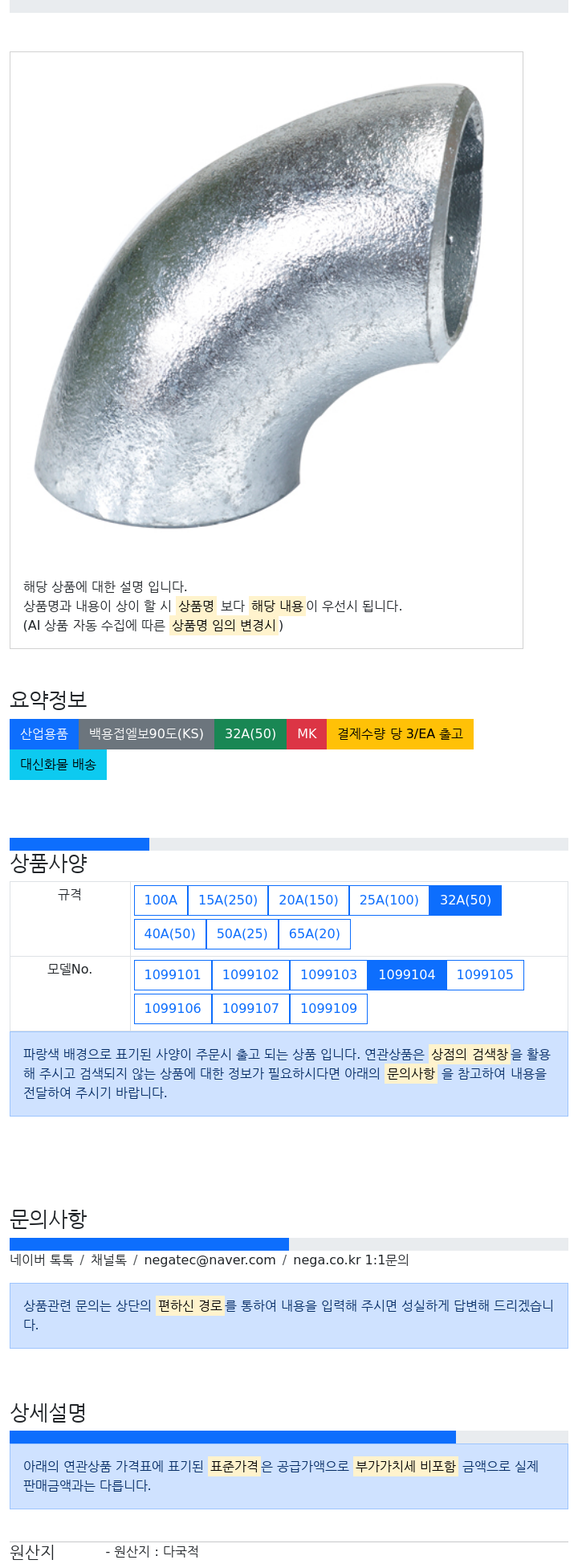The height and width of the screenshot is (1568, 578).
Task: Click the highlighted 32A(50) size button
Action: click(x=466, y=900)
